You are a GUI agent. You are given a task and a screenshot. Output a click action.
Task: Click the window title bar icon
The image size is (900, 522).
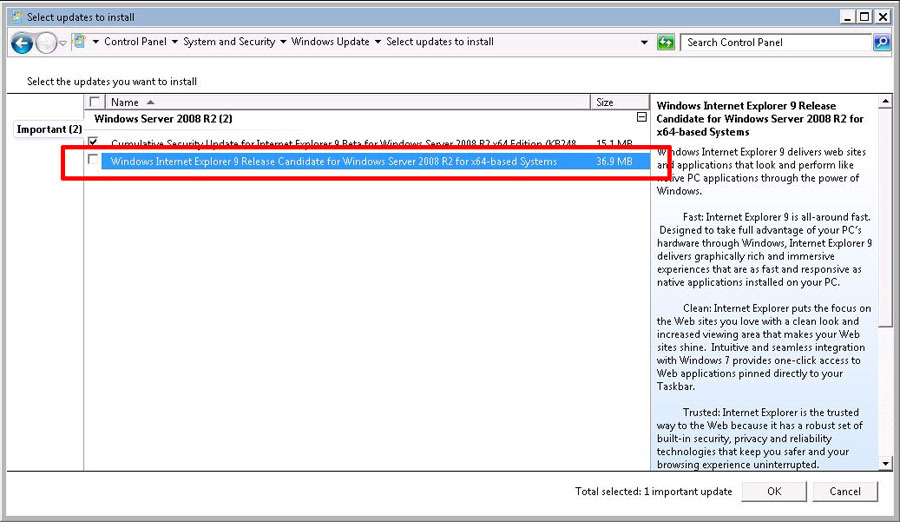[x=17, y=17]
